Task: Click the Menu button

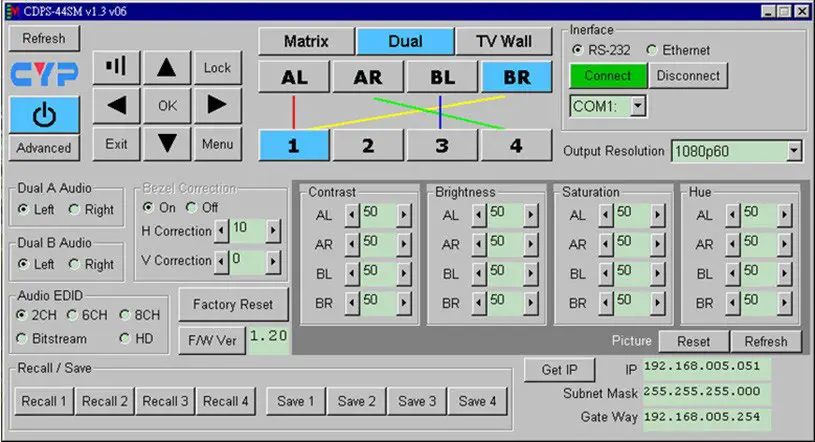Action: pos(217,144)
